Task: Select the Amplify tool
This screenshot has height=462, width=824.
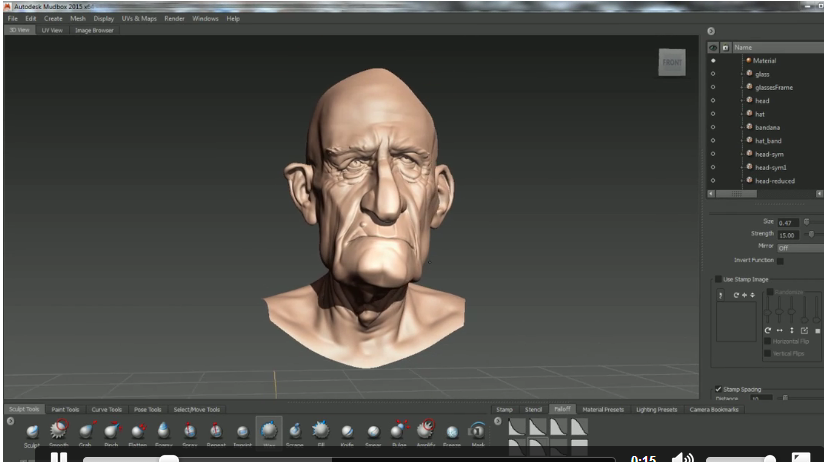Action: coord(426,429)
